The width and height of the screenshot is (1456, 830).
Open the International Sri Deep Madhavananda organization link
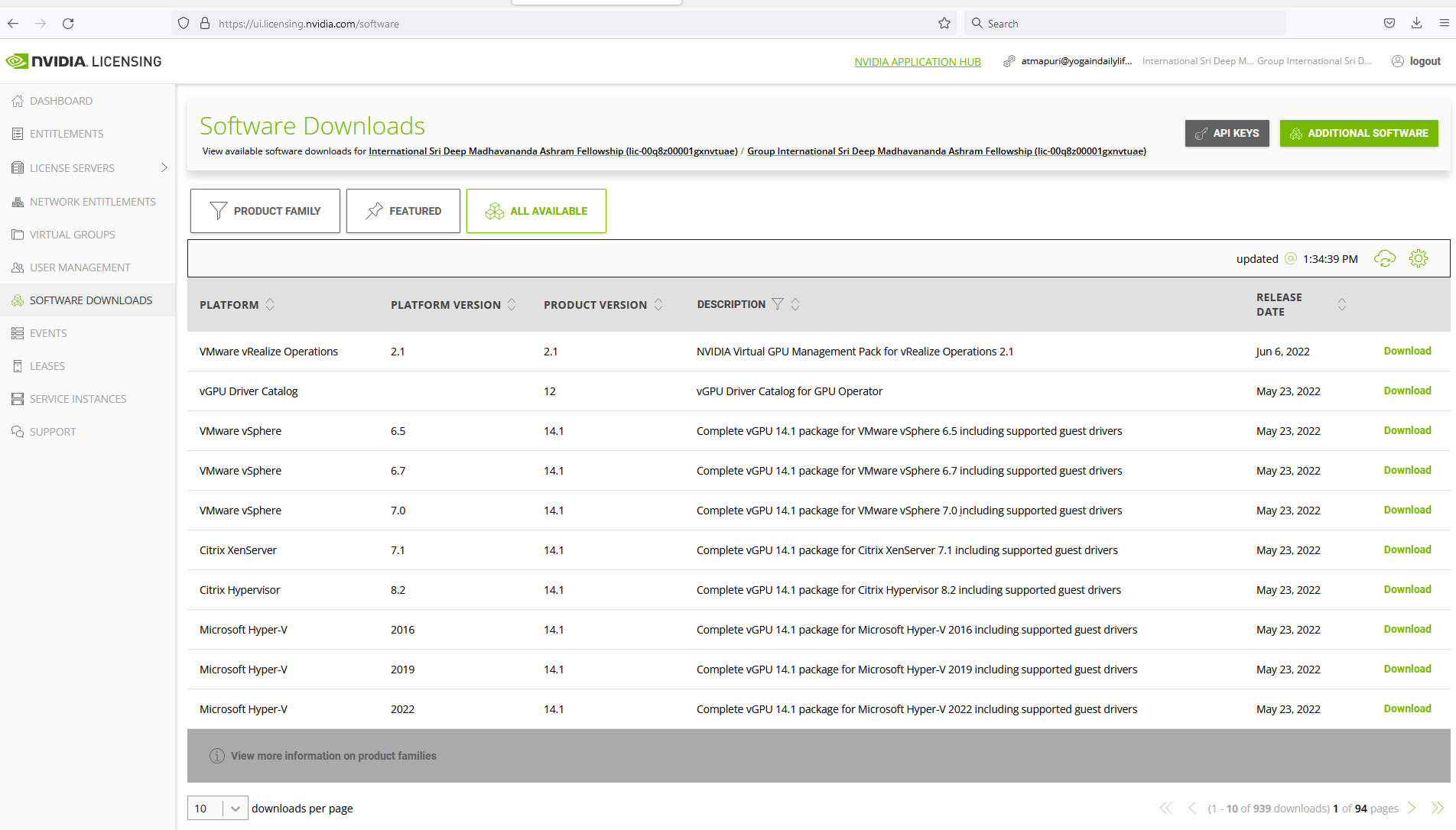coord(553,151)
